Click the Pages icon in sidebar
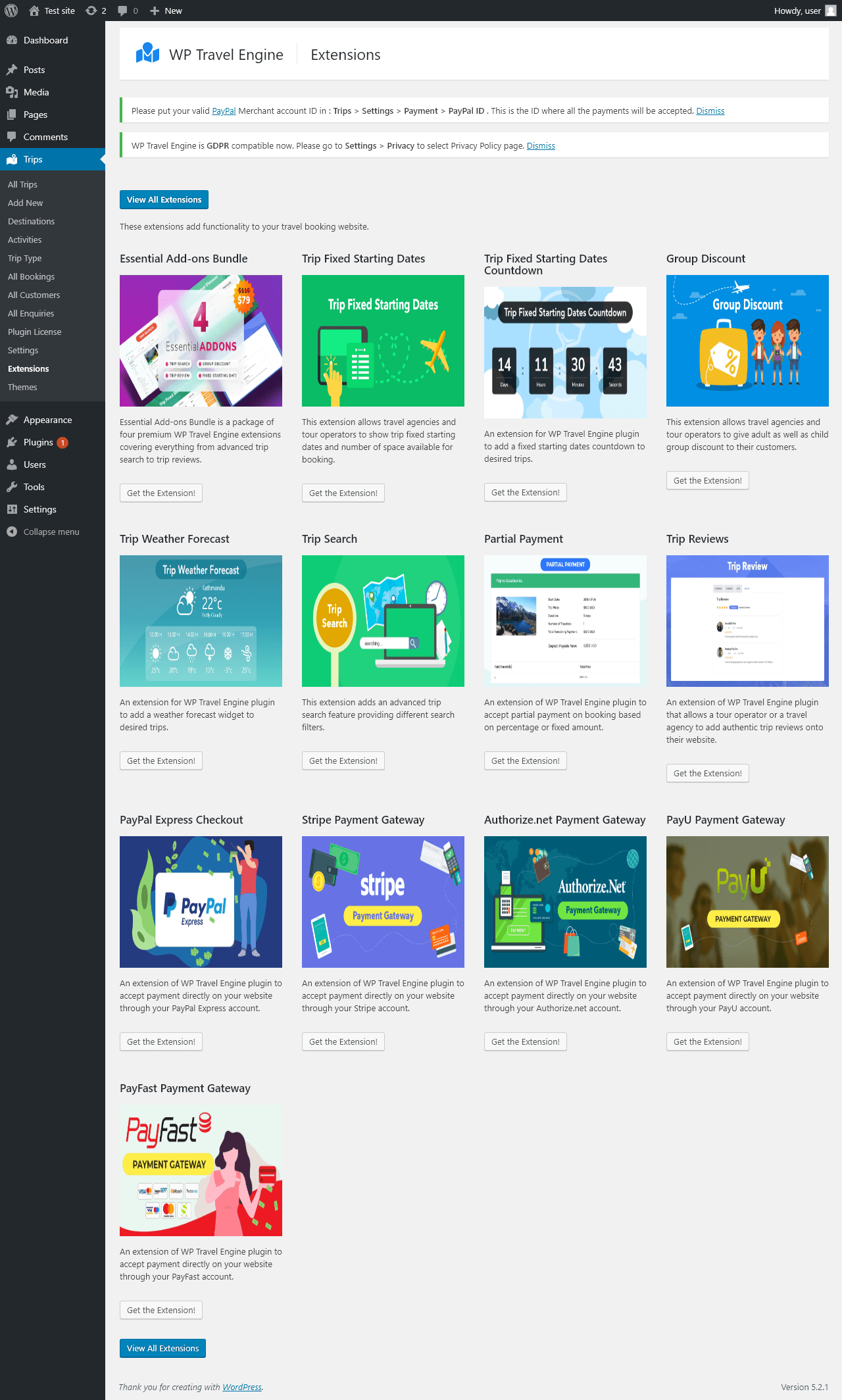The width and height of the screenshot is (842, 1400). click(x=12, y=114)
